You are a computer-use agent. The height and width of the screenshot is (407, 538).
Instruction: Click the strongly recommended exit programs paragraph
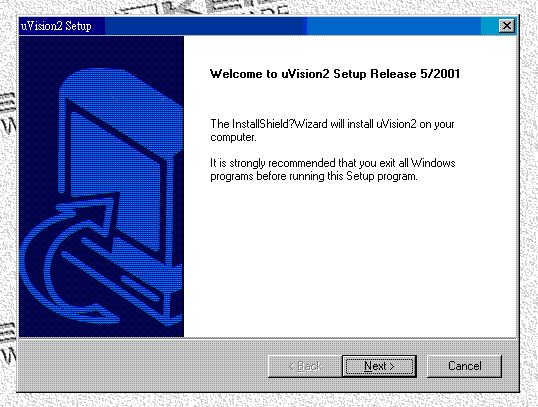pos(332,170)
